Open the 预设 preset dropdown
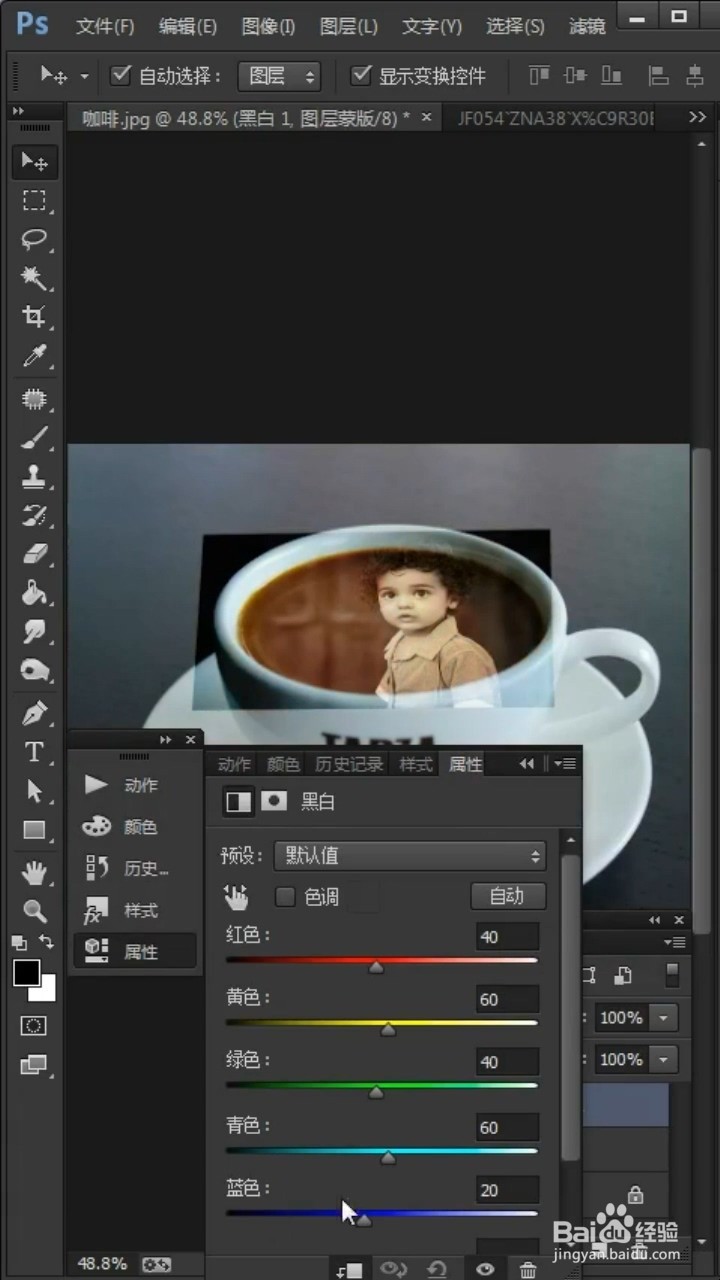The image size is (720, 1280). (410, 856)
